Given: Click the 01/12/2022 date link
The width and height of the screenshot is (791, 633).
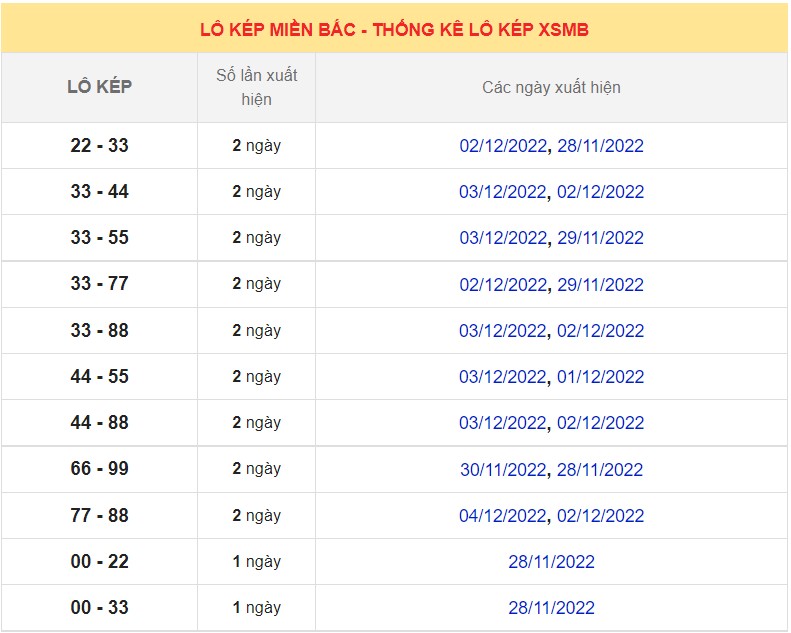Looking at the screenshot, I should point(600,377).
